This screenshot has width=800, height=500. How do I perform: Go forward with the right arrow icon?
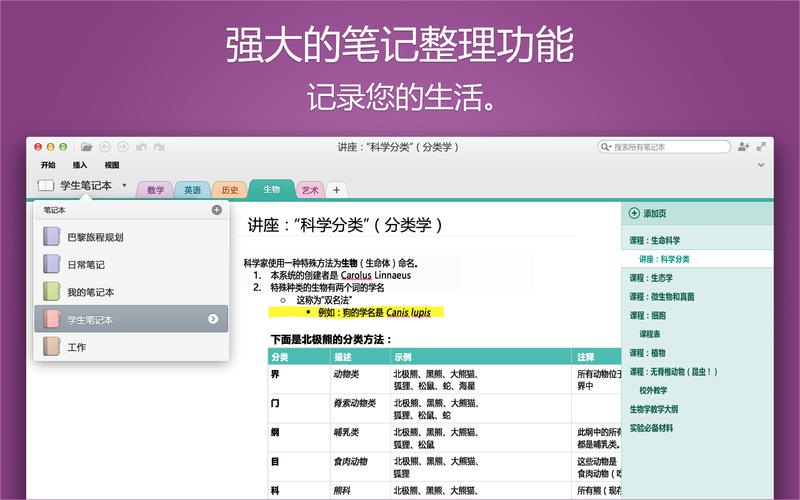coord(123,147)
